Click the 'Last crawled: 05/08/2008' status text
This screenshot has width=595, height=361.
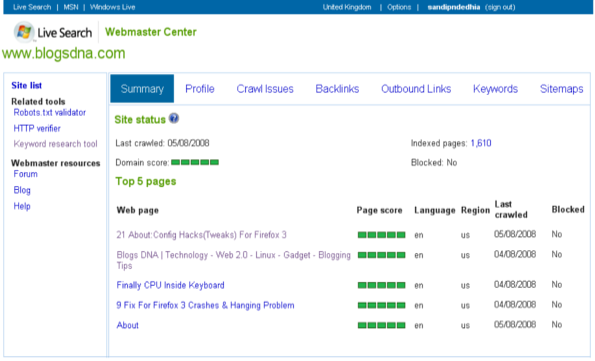162,143
